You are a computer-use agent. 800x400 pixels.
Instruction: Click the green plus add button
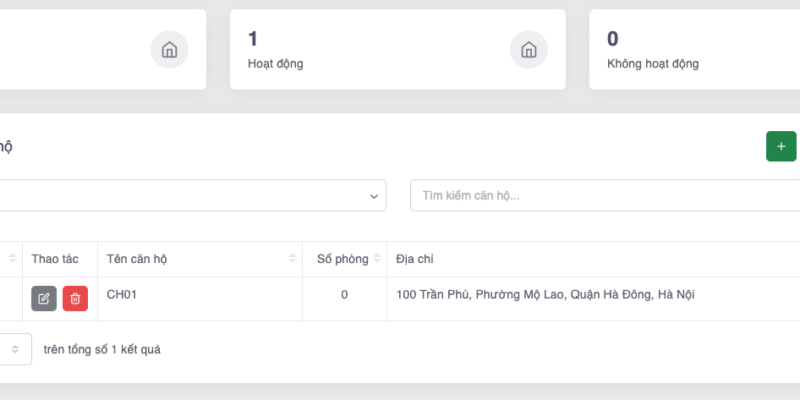click(781, 146)
